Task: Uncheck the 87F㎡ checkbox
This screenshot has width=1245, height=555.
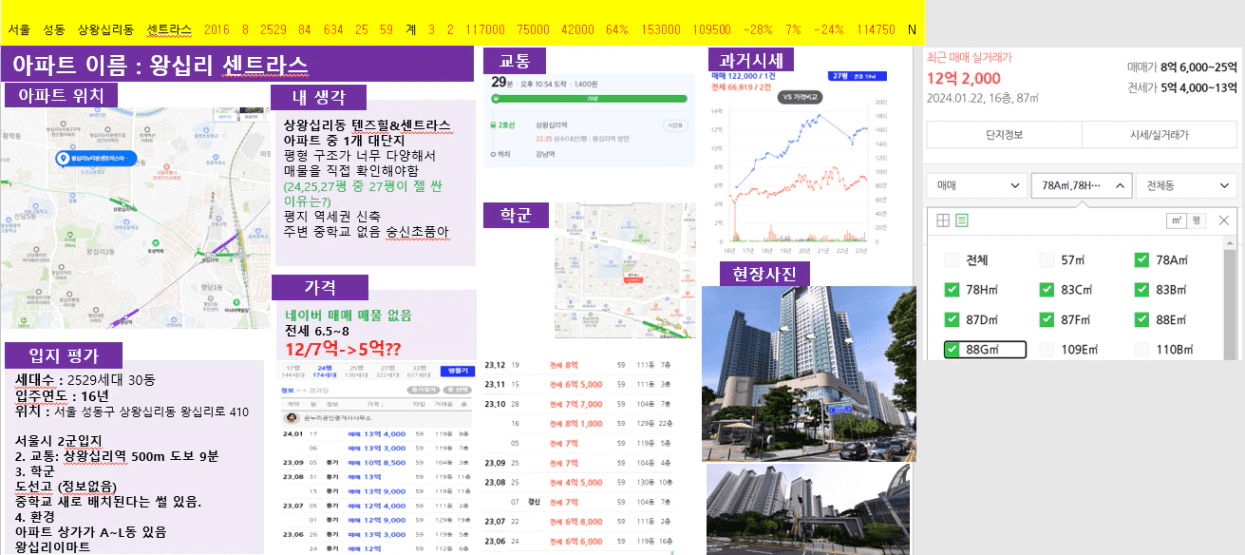Action: [1046, 320]
